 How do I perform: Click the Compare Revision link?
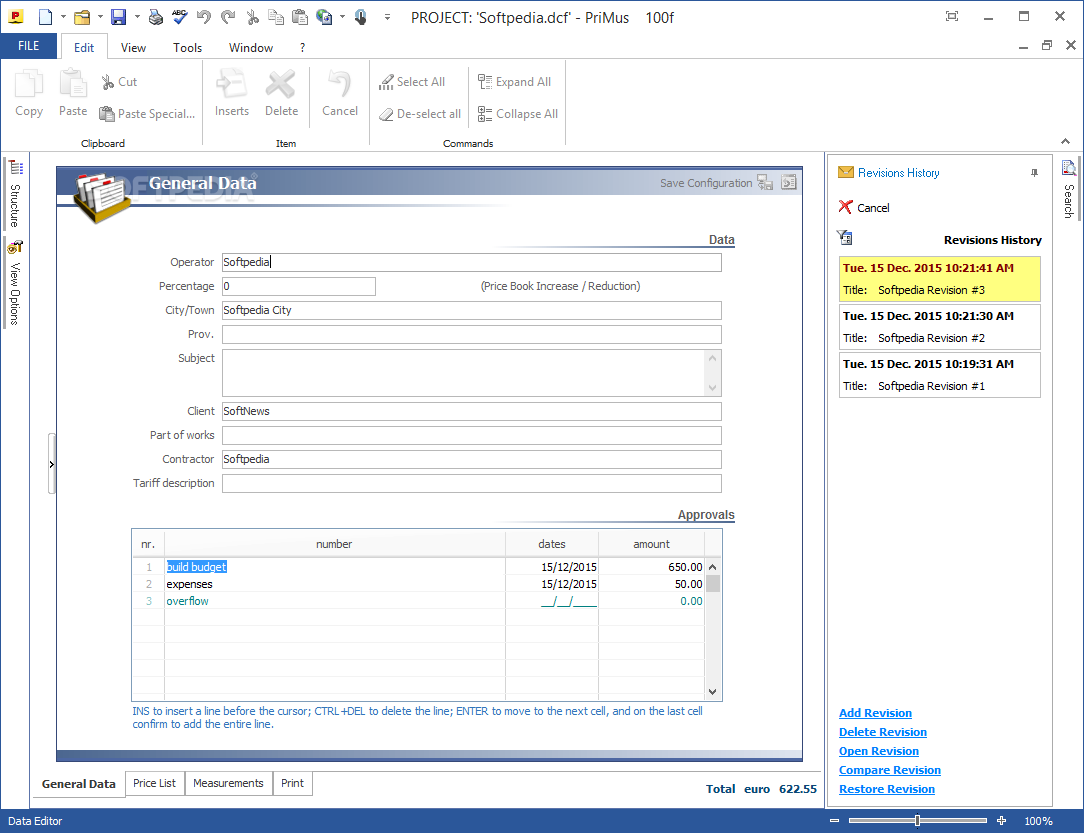[x=890, y=770]
